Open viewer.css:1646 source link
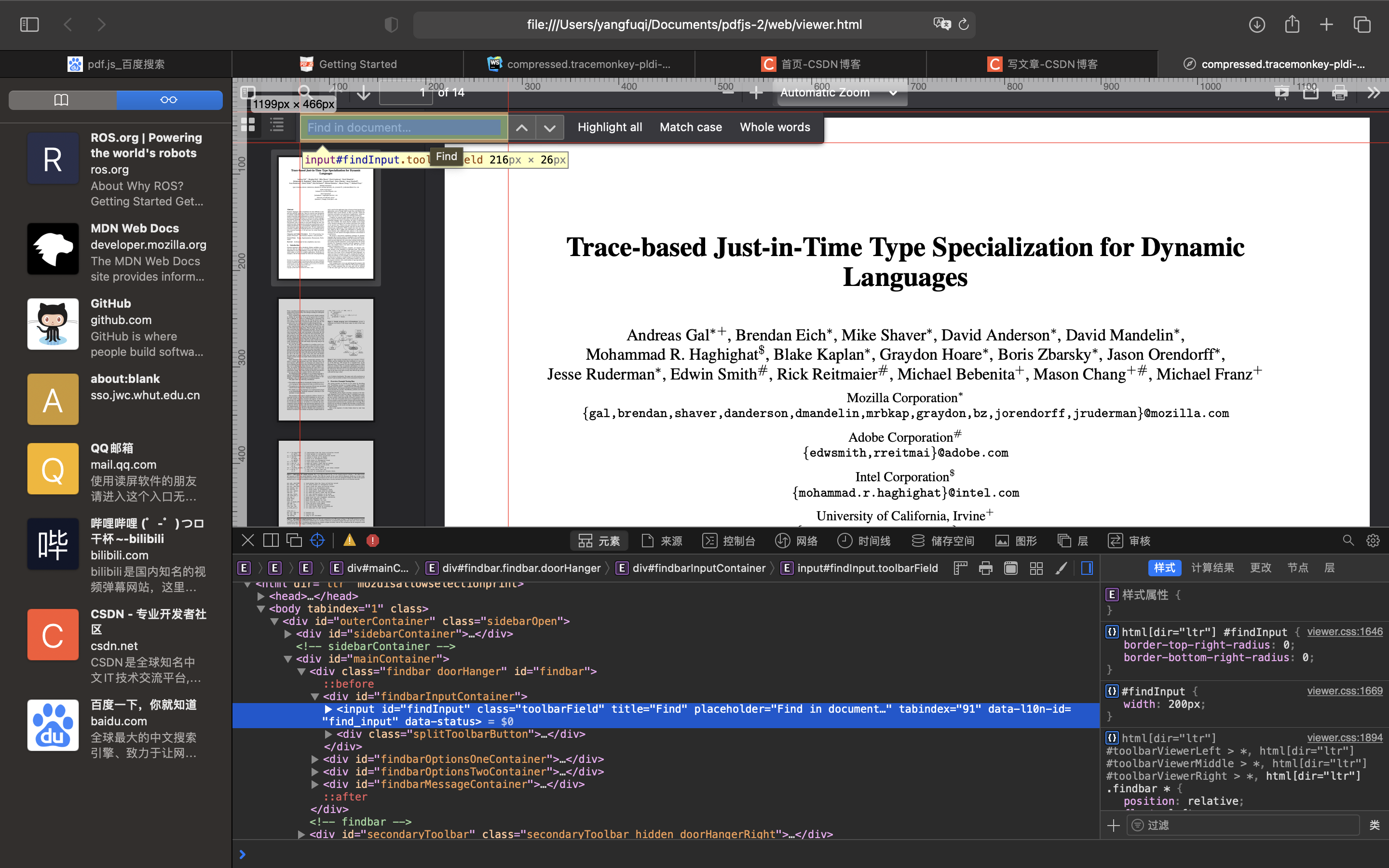 1344,632
